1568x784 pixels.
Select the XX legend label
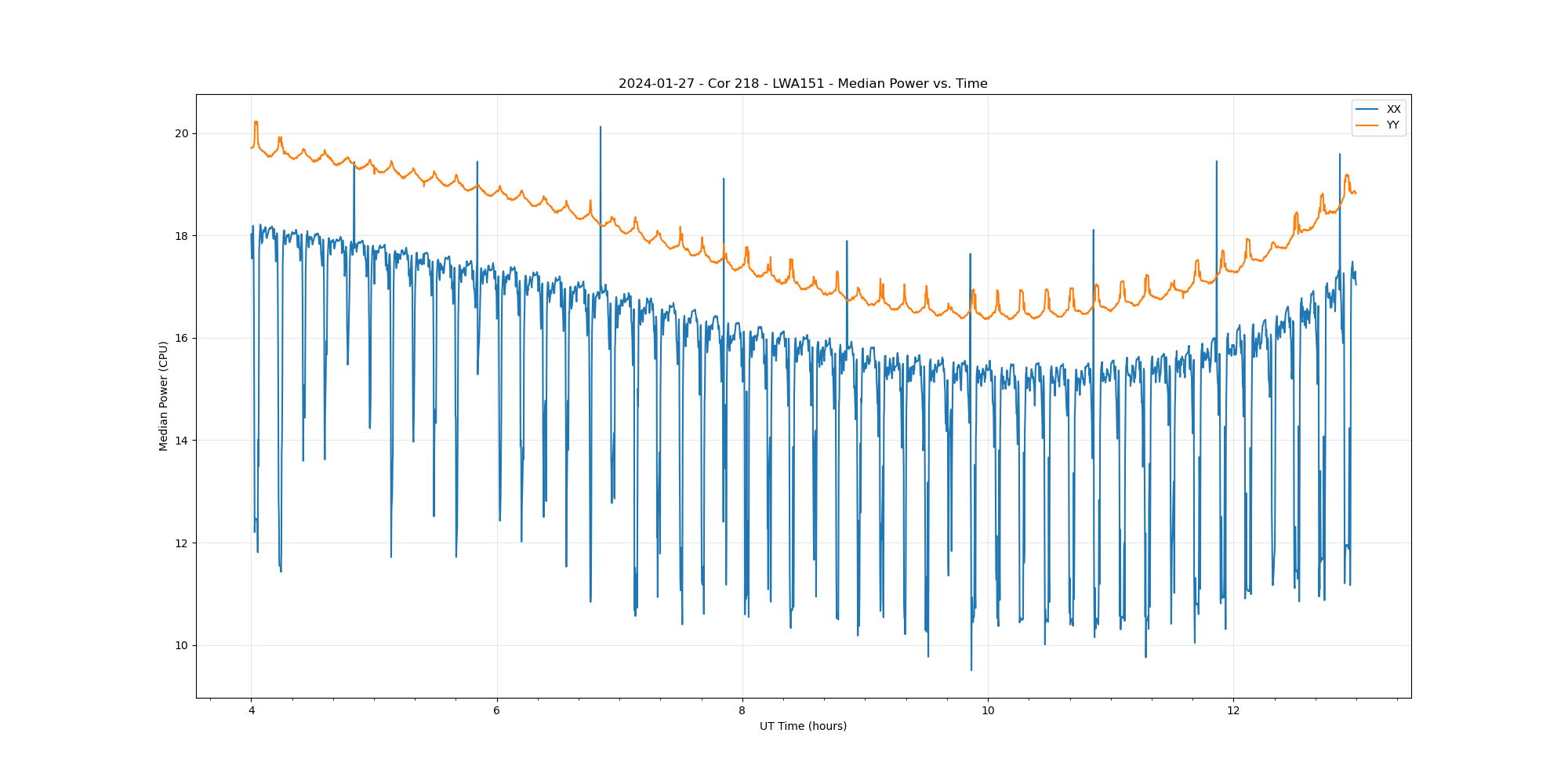(x=1393, y=110)
